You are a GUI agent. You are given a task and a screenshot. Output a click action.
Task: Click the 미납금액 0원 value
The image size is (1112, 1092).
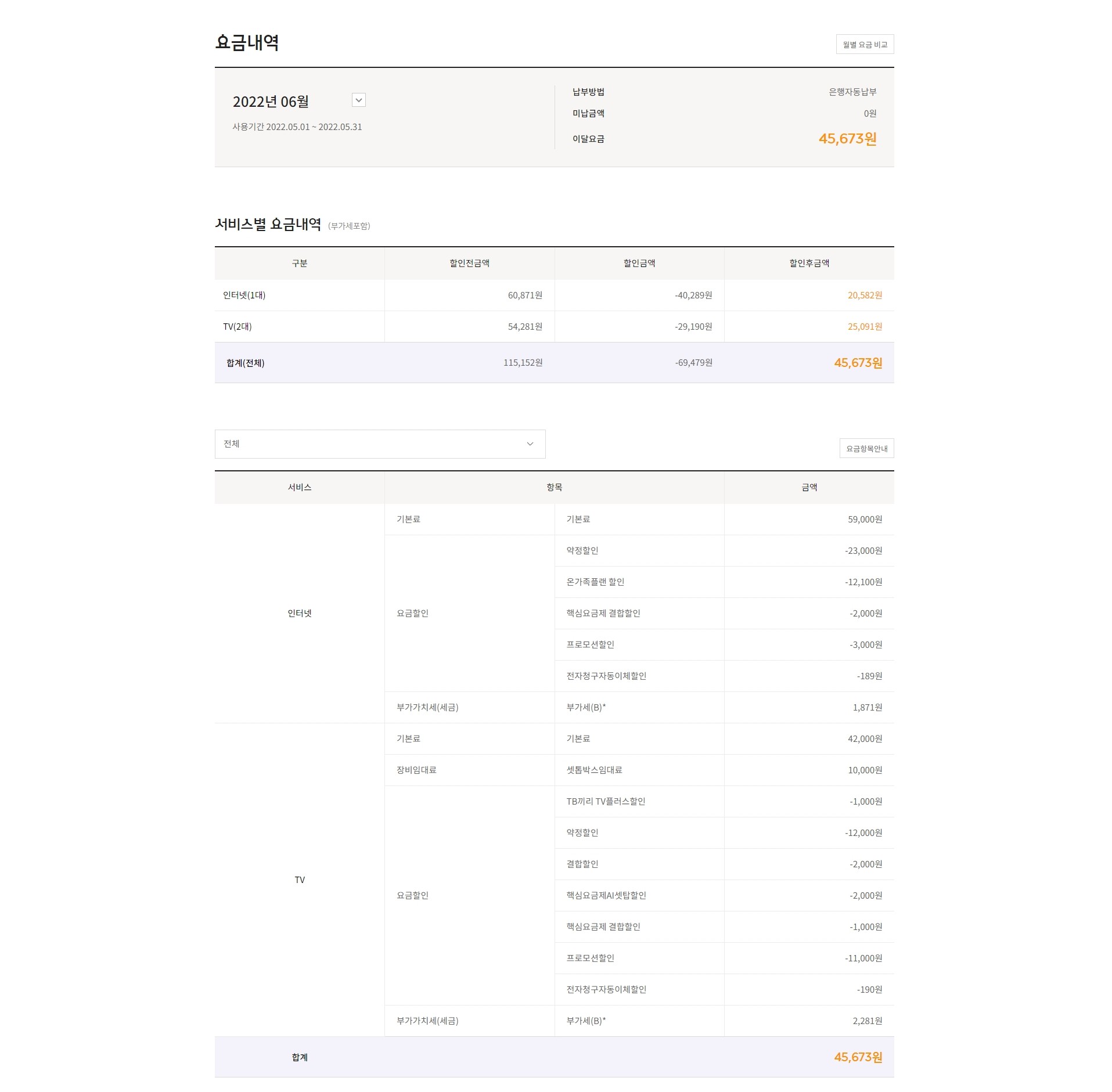tap(869, 114)
